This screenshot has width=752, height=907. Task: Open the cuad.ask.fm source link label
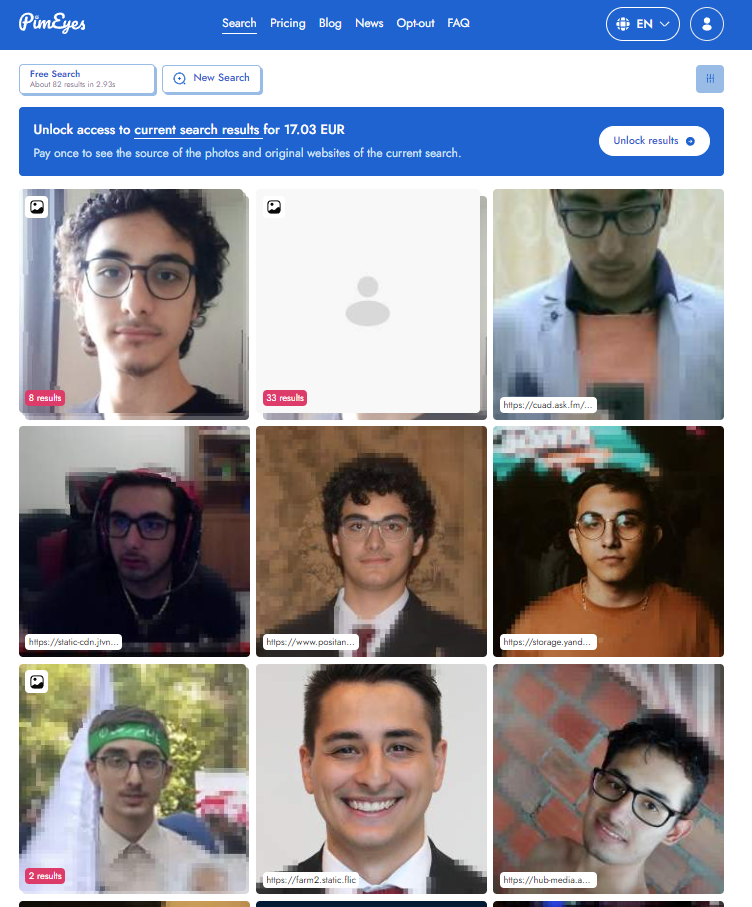[x=548, y=405]
